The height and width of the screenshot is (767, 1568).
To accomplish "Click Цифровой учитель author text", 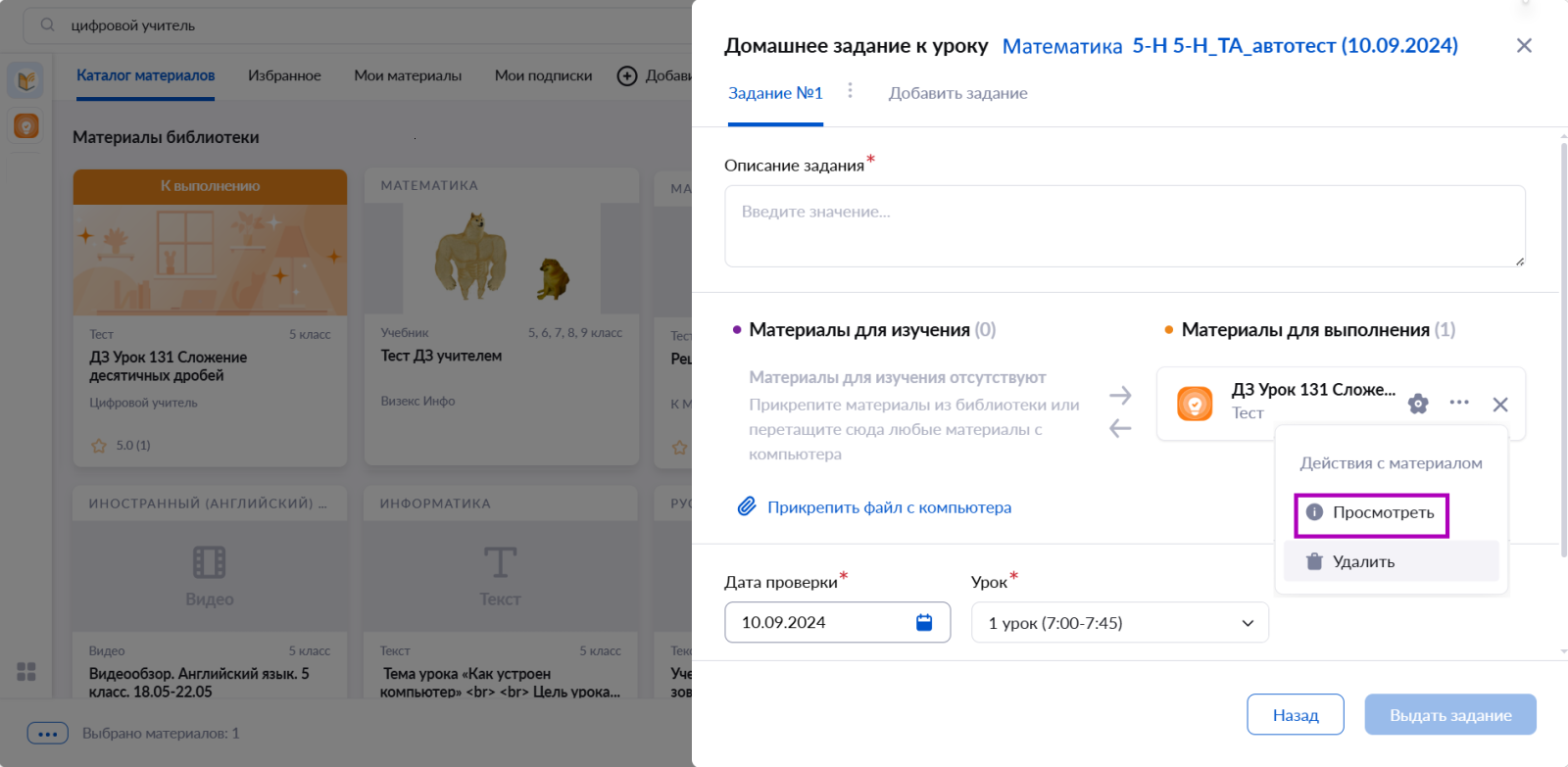I will (x=143, y=403).
